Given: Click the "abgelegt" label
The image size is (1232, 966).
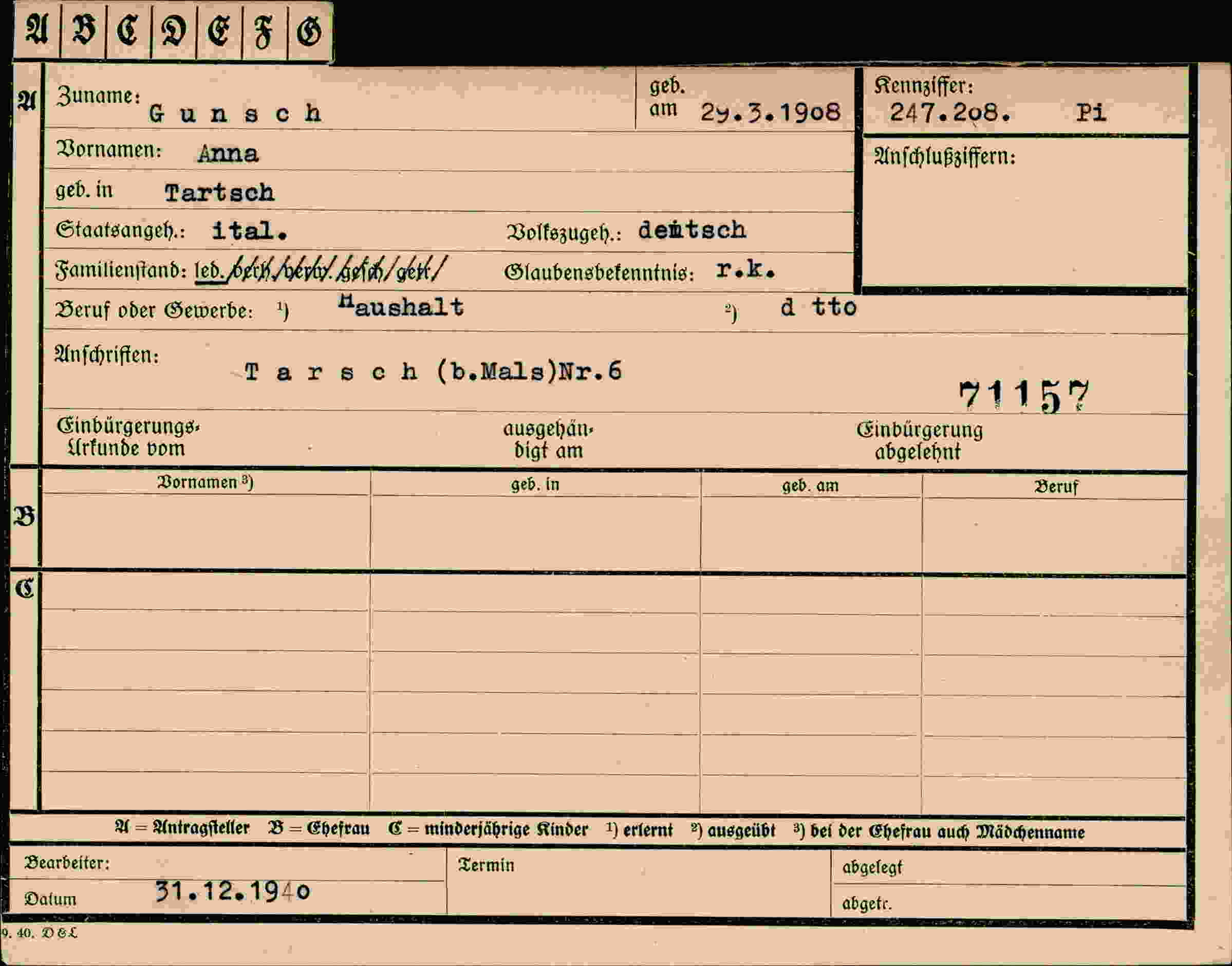Looking at the screenshot, I should [872, 867].
